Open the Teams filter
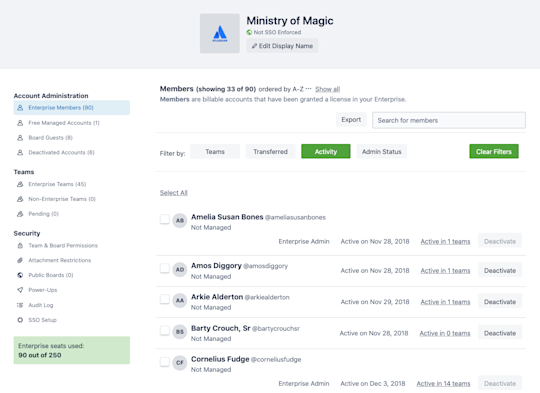 pos(215,152)
